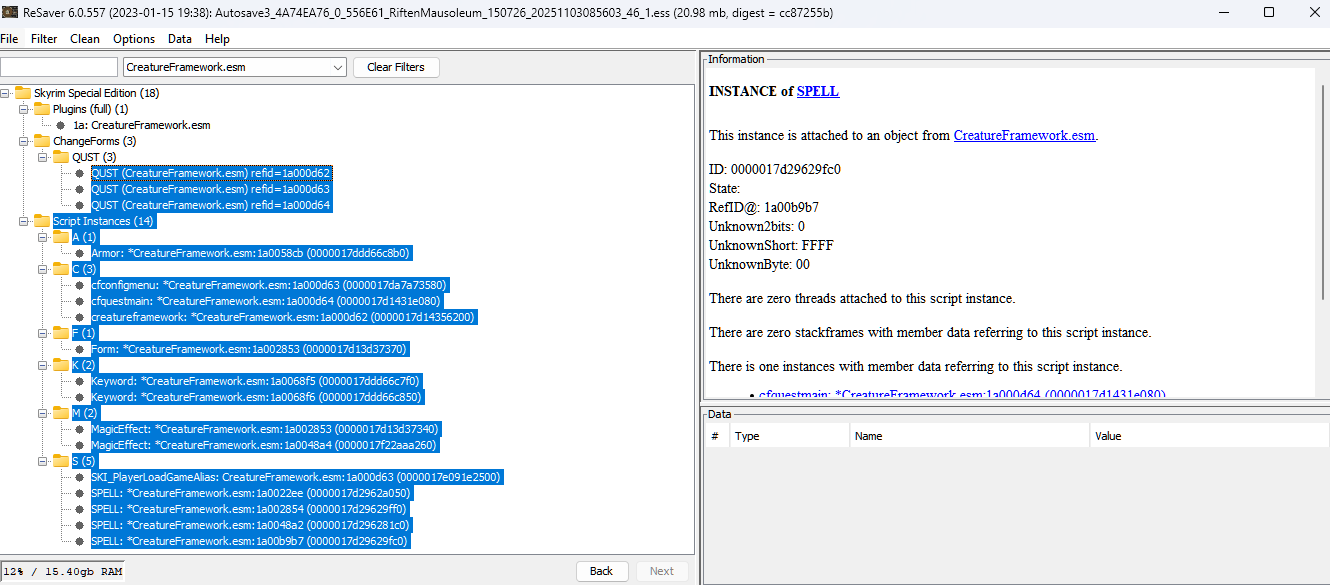
Task: Click the Name column header
Action: (969, 436)
